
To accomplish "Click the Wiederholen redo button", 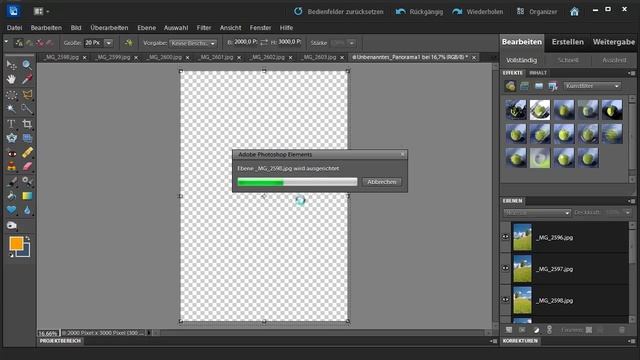I will 478,11.
